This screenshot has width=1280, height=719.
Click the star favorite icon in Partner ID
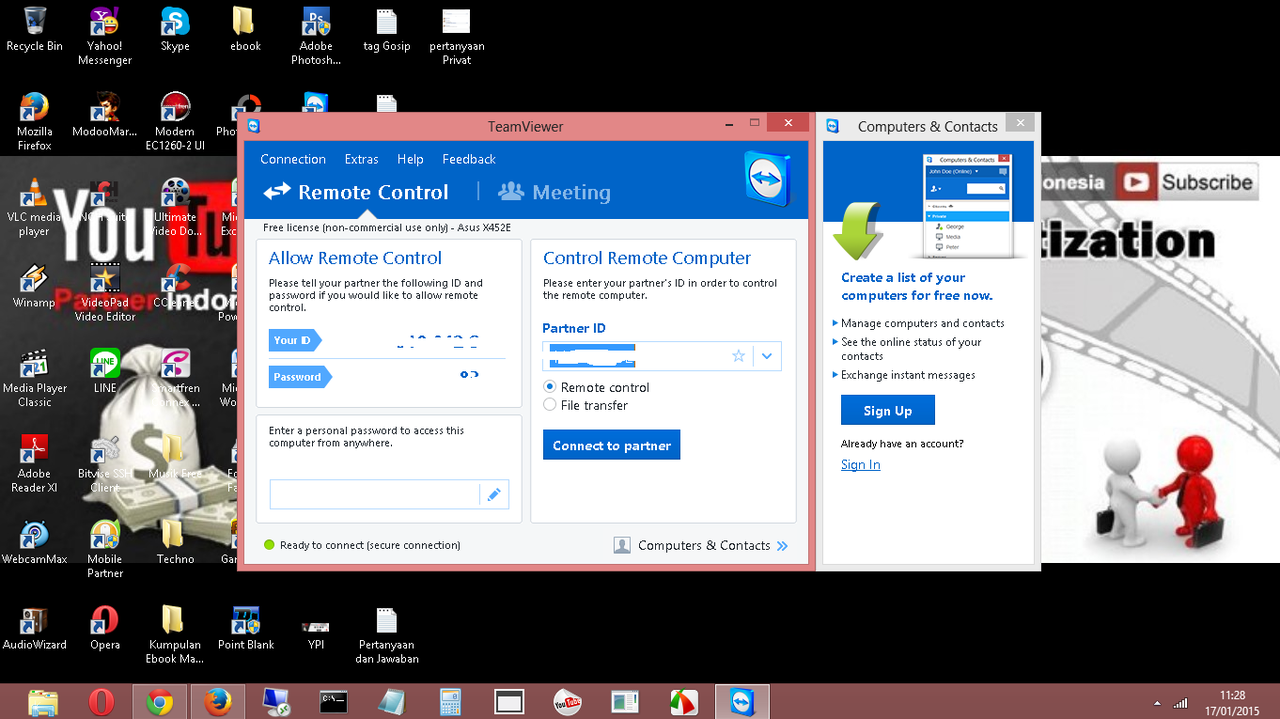coord(739,355)
